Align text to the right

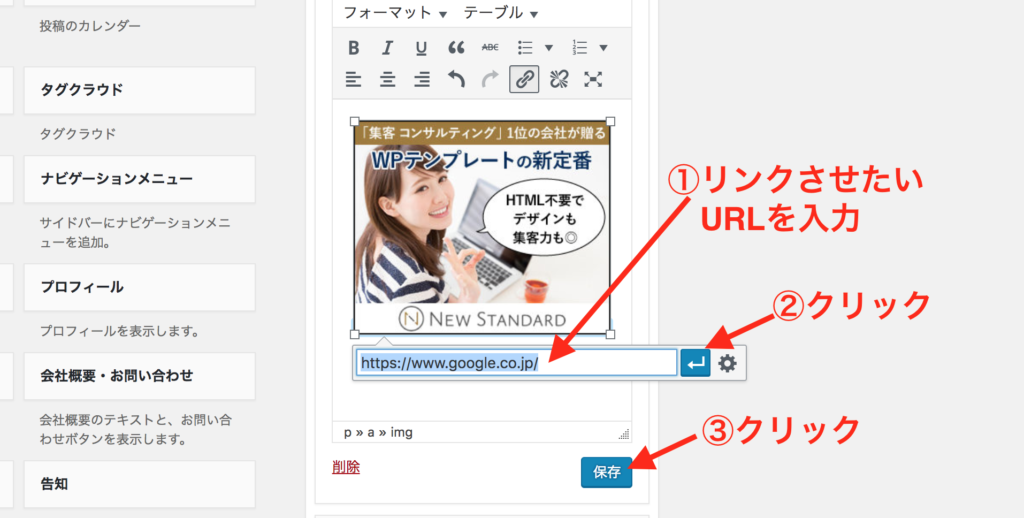pyautogui.click(x=422, y=79)
